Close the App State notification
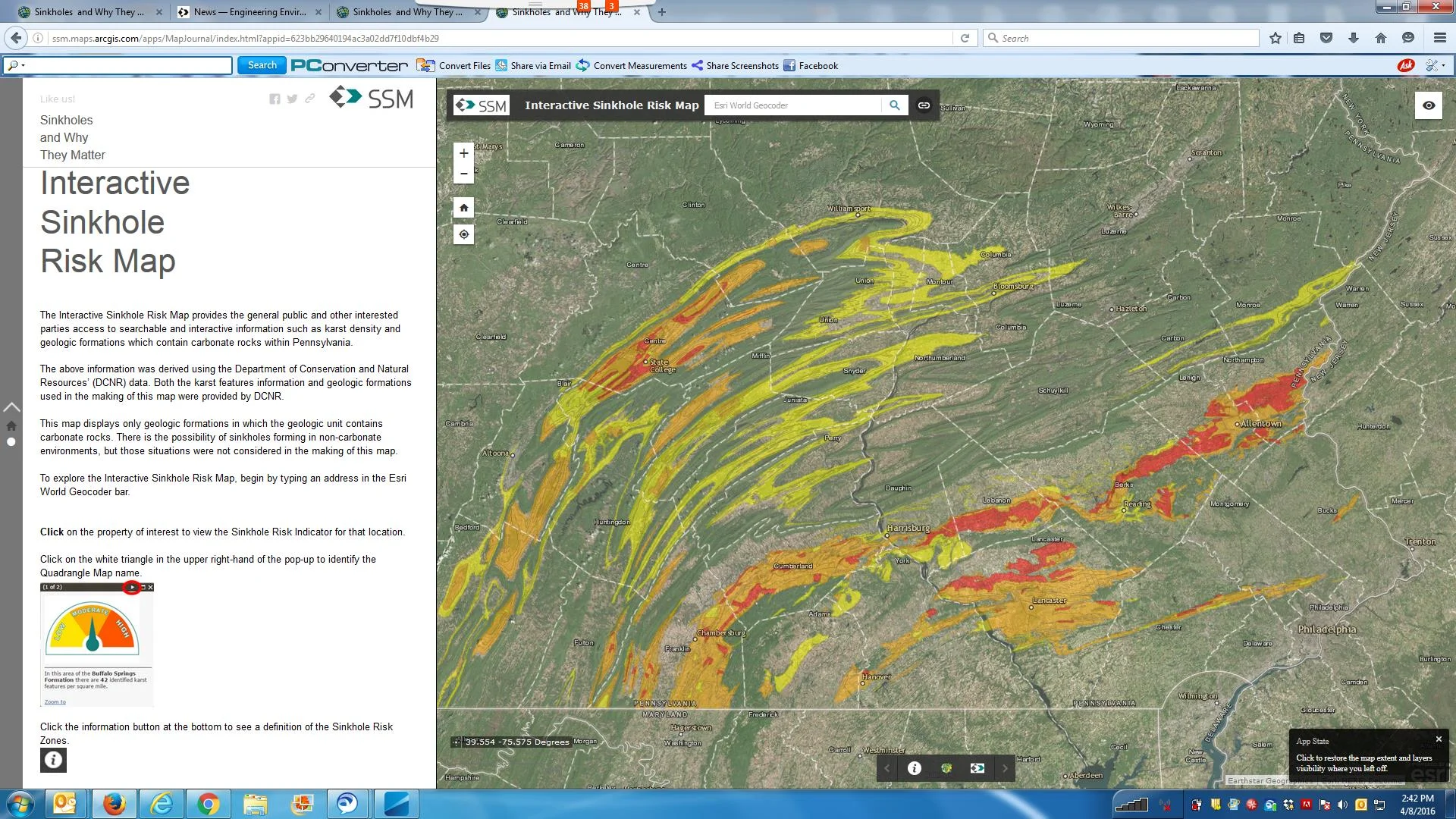This screenshot has width=1456, height=819. point(1439,739)
